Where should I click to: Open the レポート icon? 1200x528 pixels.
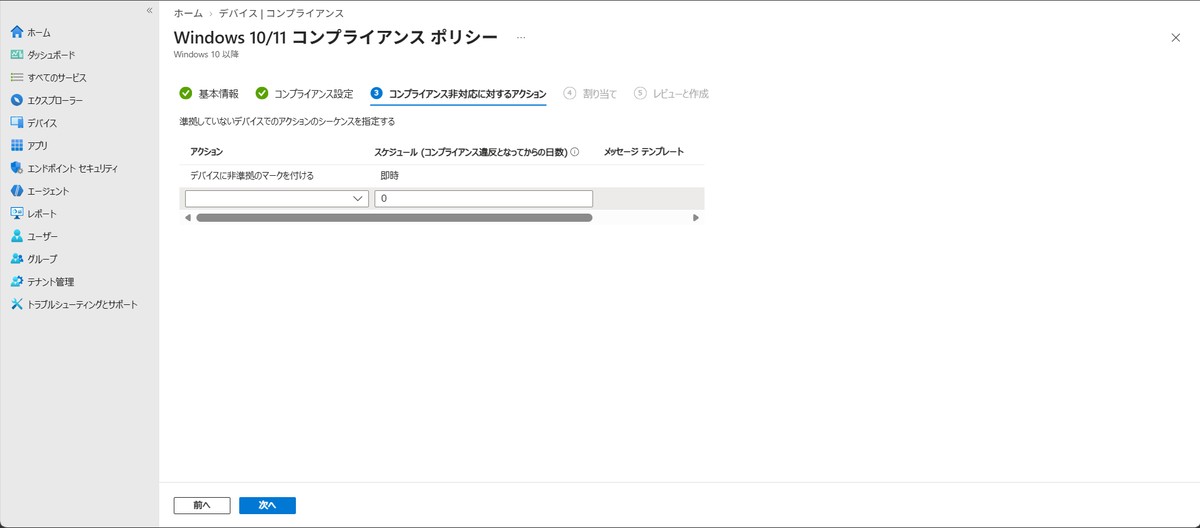pos(17,213)
